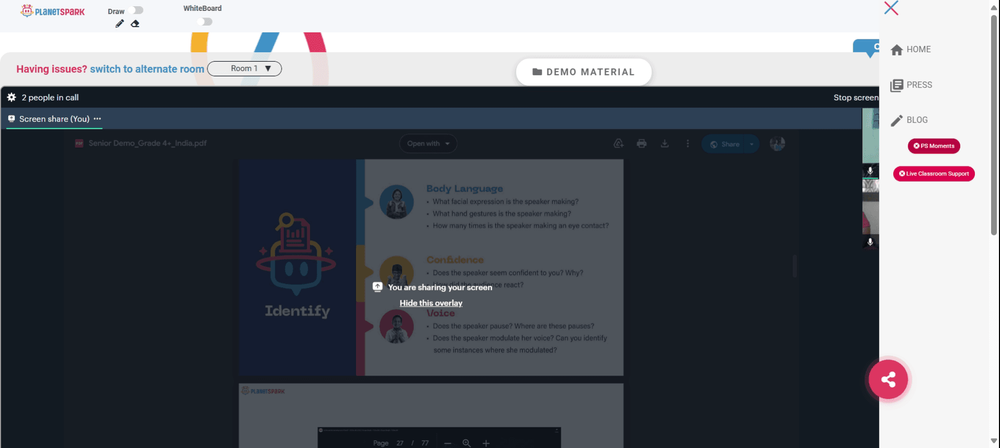Click the page number 27 field
1000x448 pixels.
(x=400, y=443)
